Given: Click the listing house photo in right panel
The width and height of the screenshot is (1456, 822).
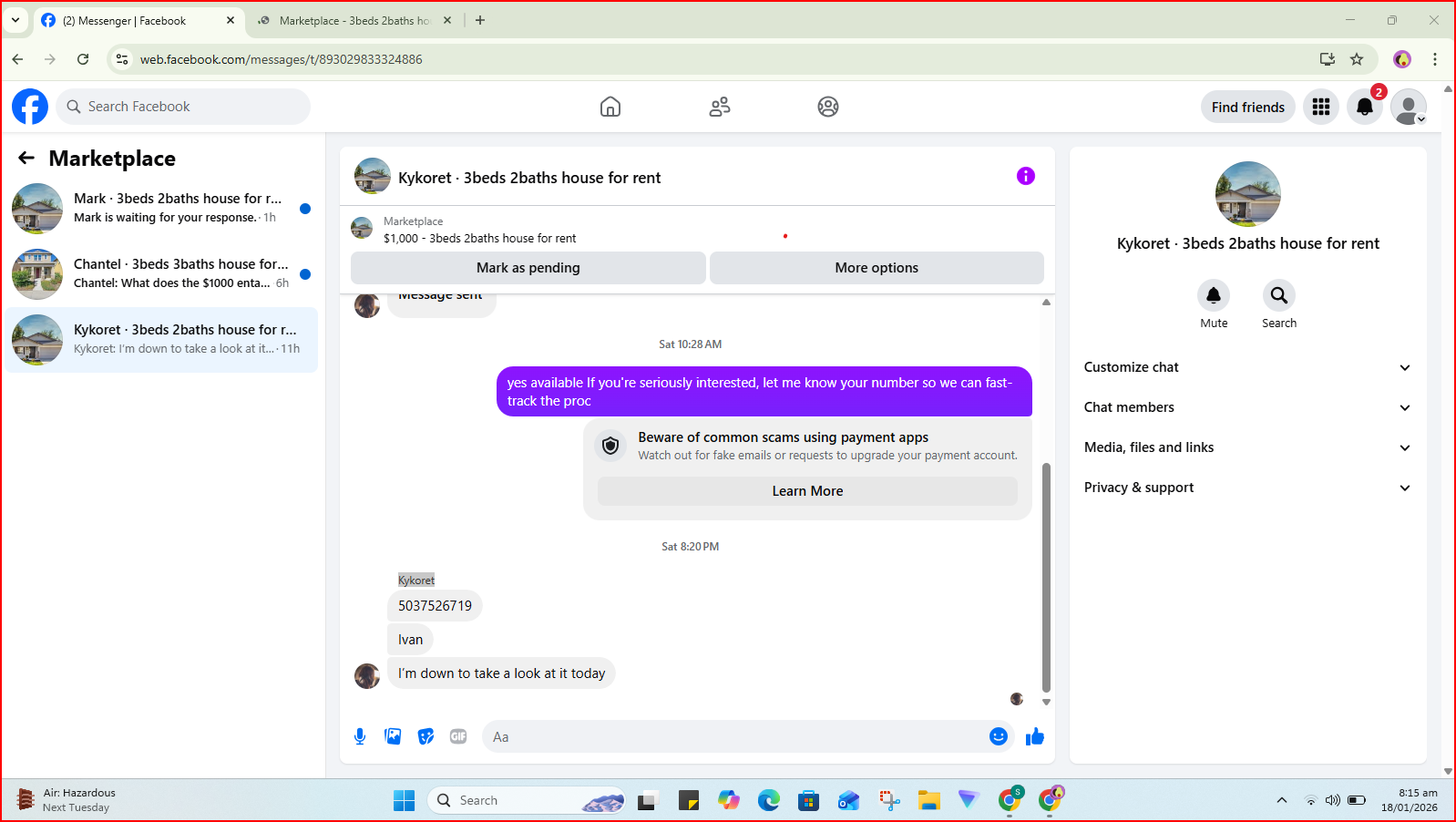Looking at the screenshot, I should click(x=1248, y=194).
